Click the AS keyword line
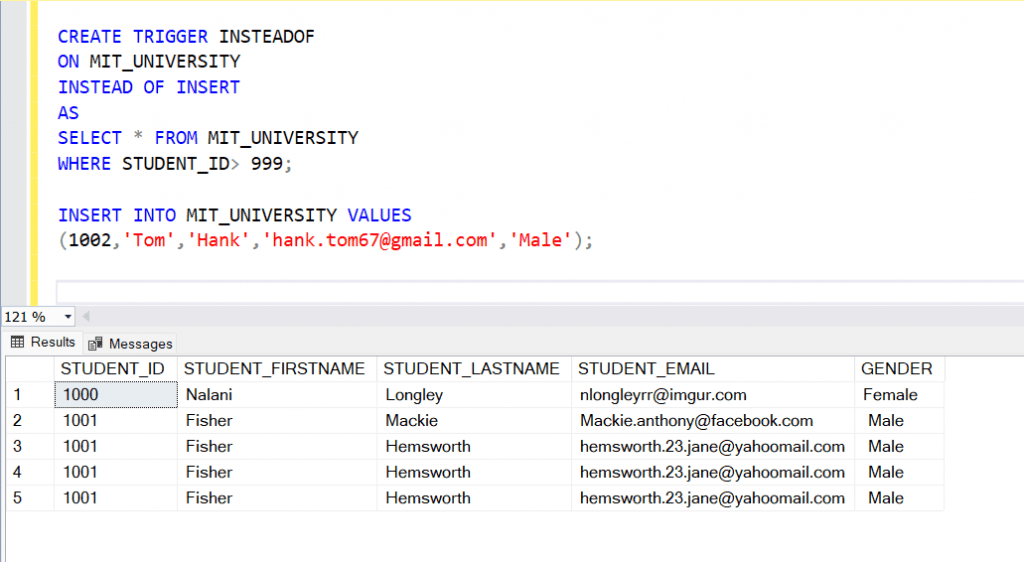 (x=68, y=113)
